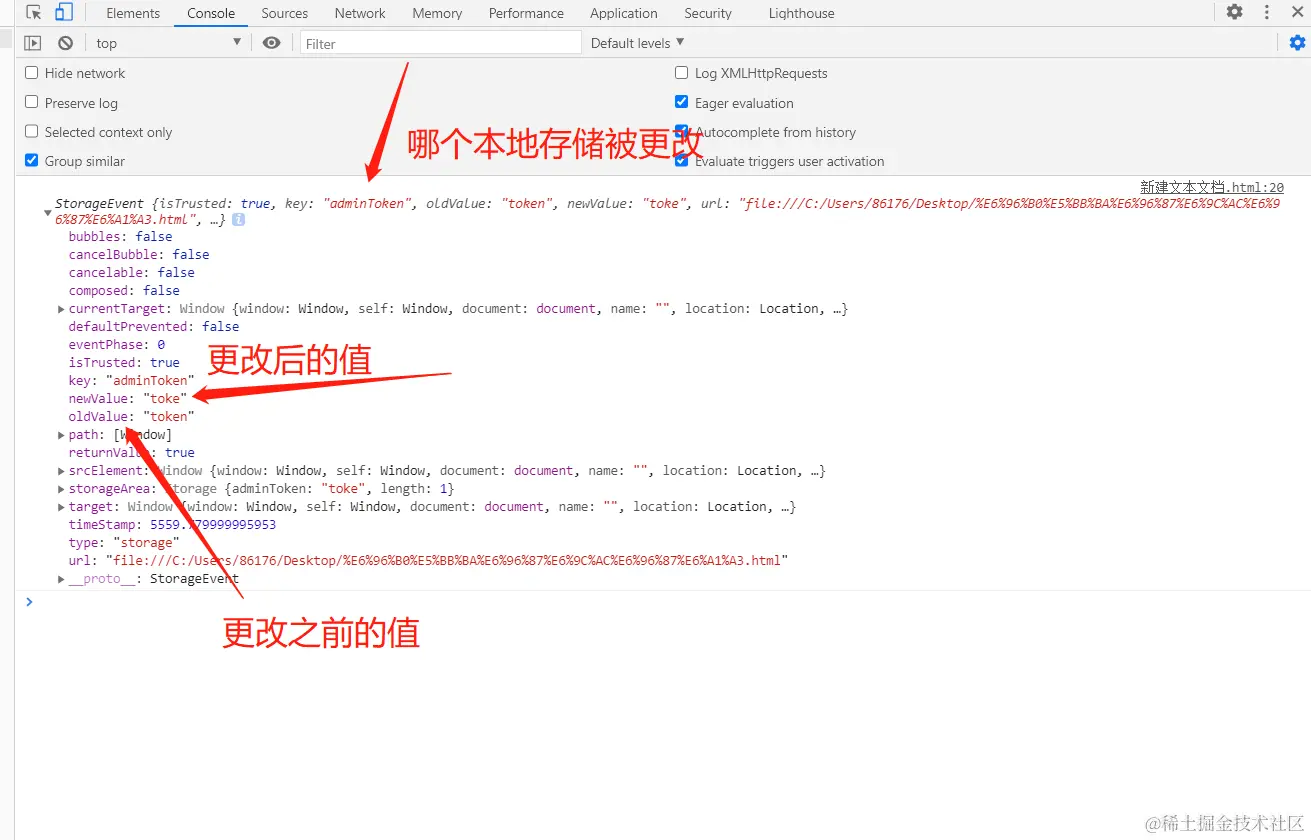Select the timeStamp property row
1311x840 pixels.
[x=172, y=525]
